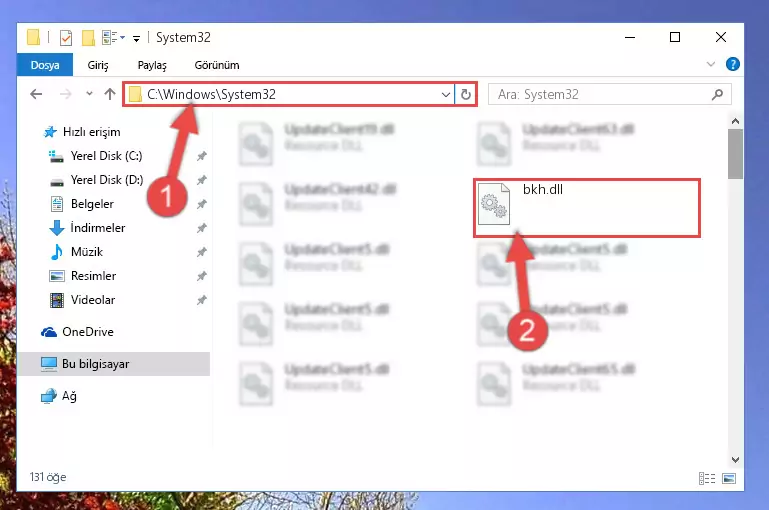Click pin icon next to İndirmeler
This screenshot has height=510, width=769.
pos(202,229)
